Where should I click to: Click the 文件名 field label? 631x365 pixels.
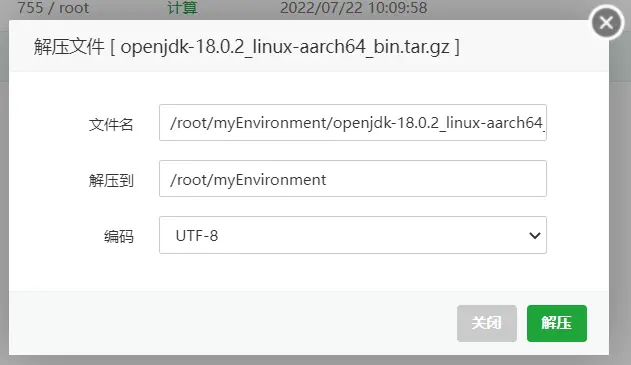coord(111,124)
